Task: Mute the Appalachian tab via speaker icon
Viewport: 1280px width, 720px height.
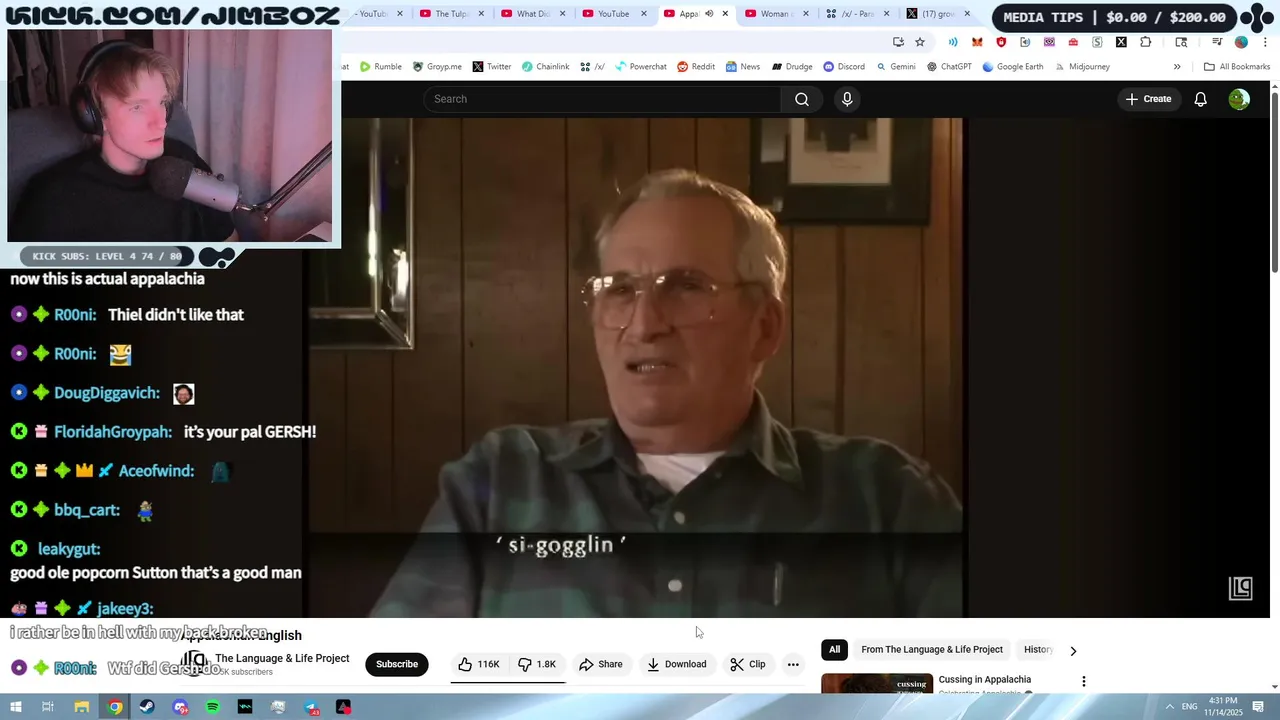Action: click(x=709, y=14)
